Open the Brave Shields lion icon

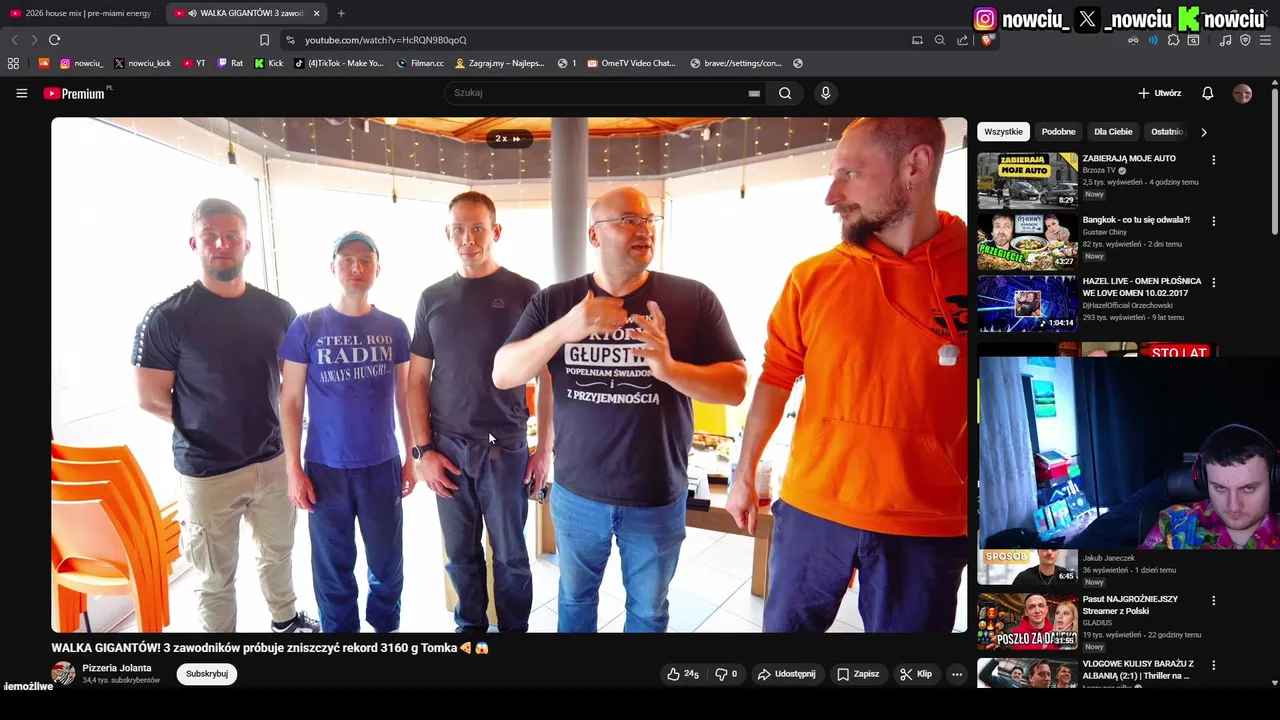pos(986,40)
